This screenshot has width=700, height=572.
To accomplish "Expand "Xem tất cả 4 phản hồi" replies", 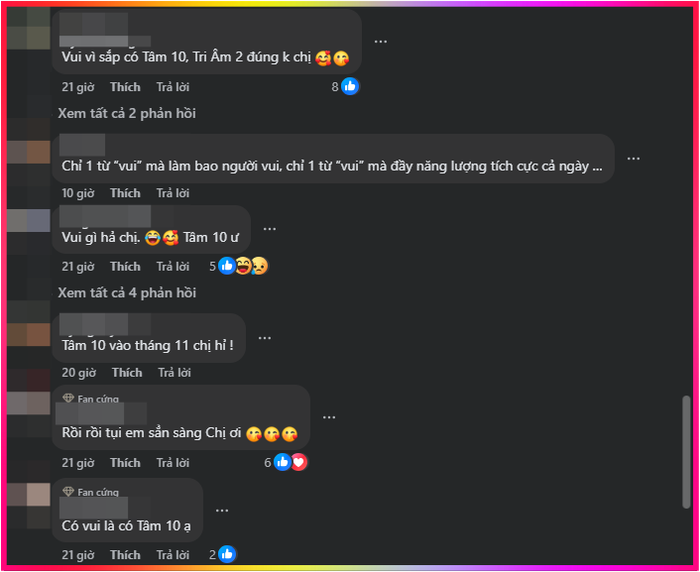I will (x=127, y=293).
